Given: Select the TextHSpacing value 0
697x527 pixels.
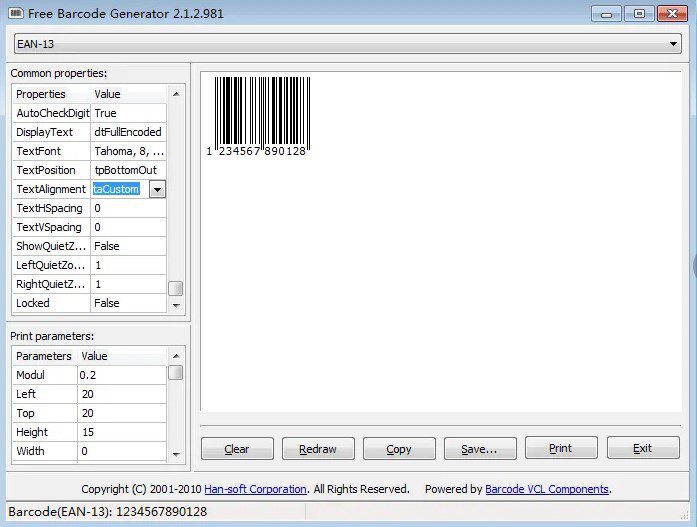Looking at the screenshot, I should [x=128, y=208].
